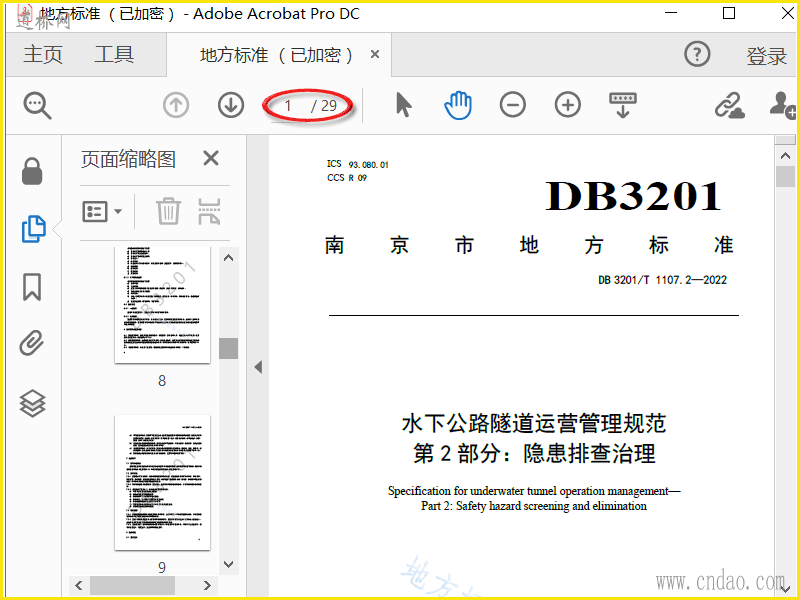
Task: Switch to the 主页 tab
Action: pos(43,55)
